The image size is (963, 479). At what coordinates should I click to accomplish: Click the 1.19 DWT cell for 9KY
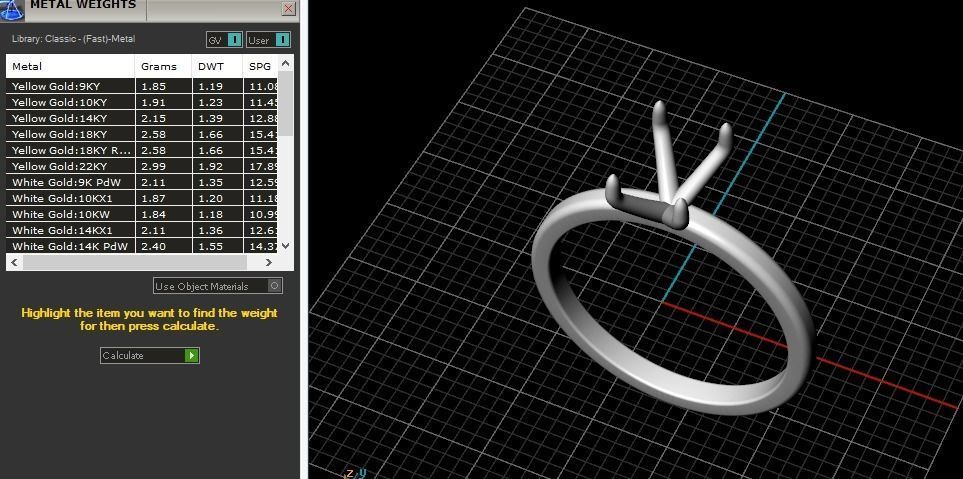(217, 87)
